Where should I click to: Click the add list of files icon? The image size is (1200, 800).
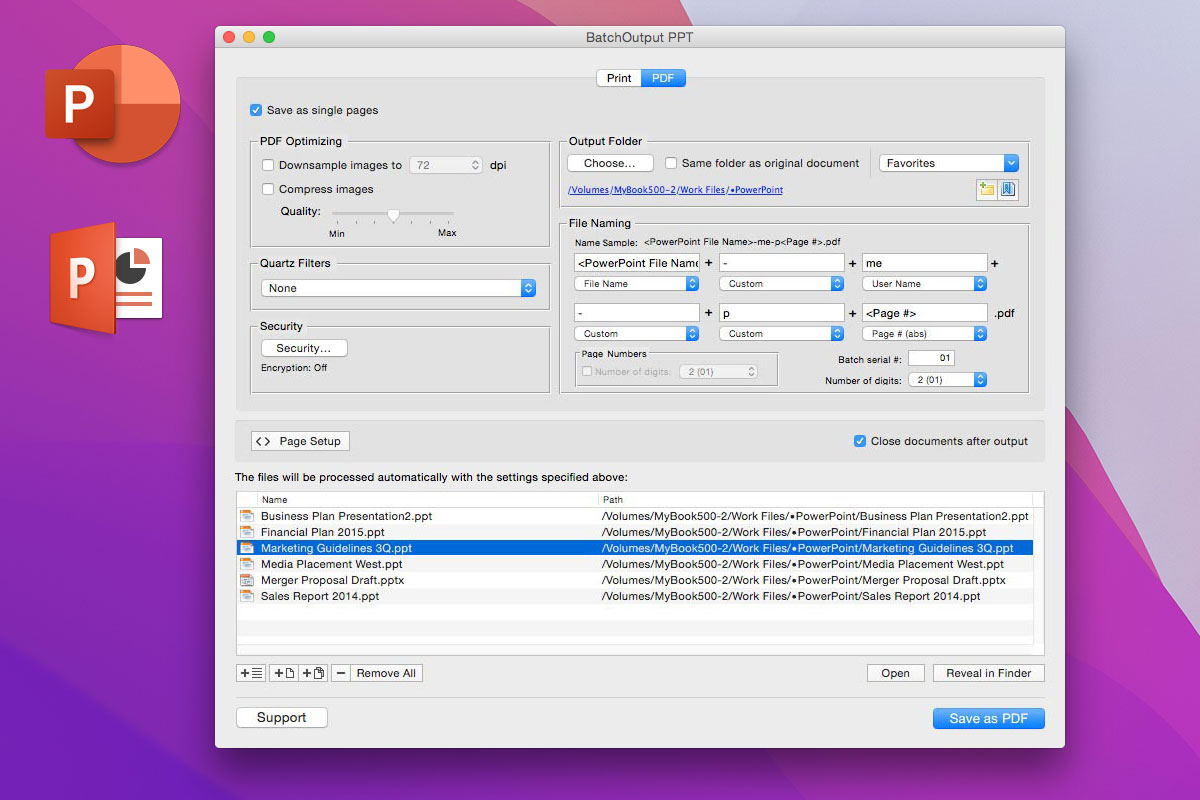(251, 673)
